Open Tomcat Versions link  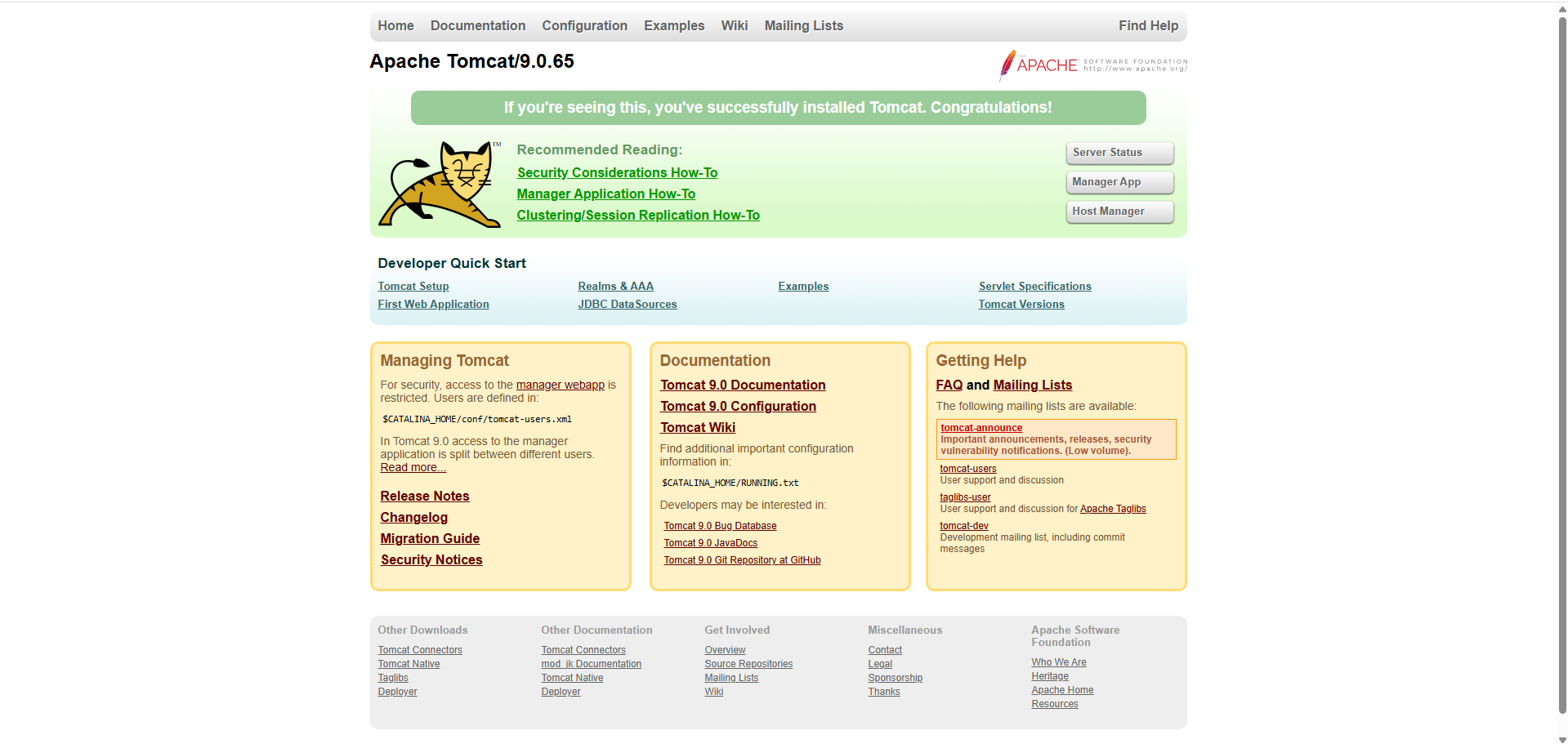1021,305
